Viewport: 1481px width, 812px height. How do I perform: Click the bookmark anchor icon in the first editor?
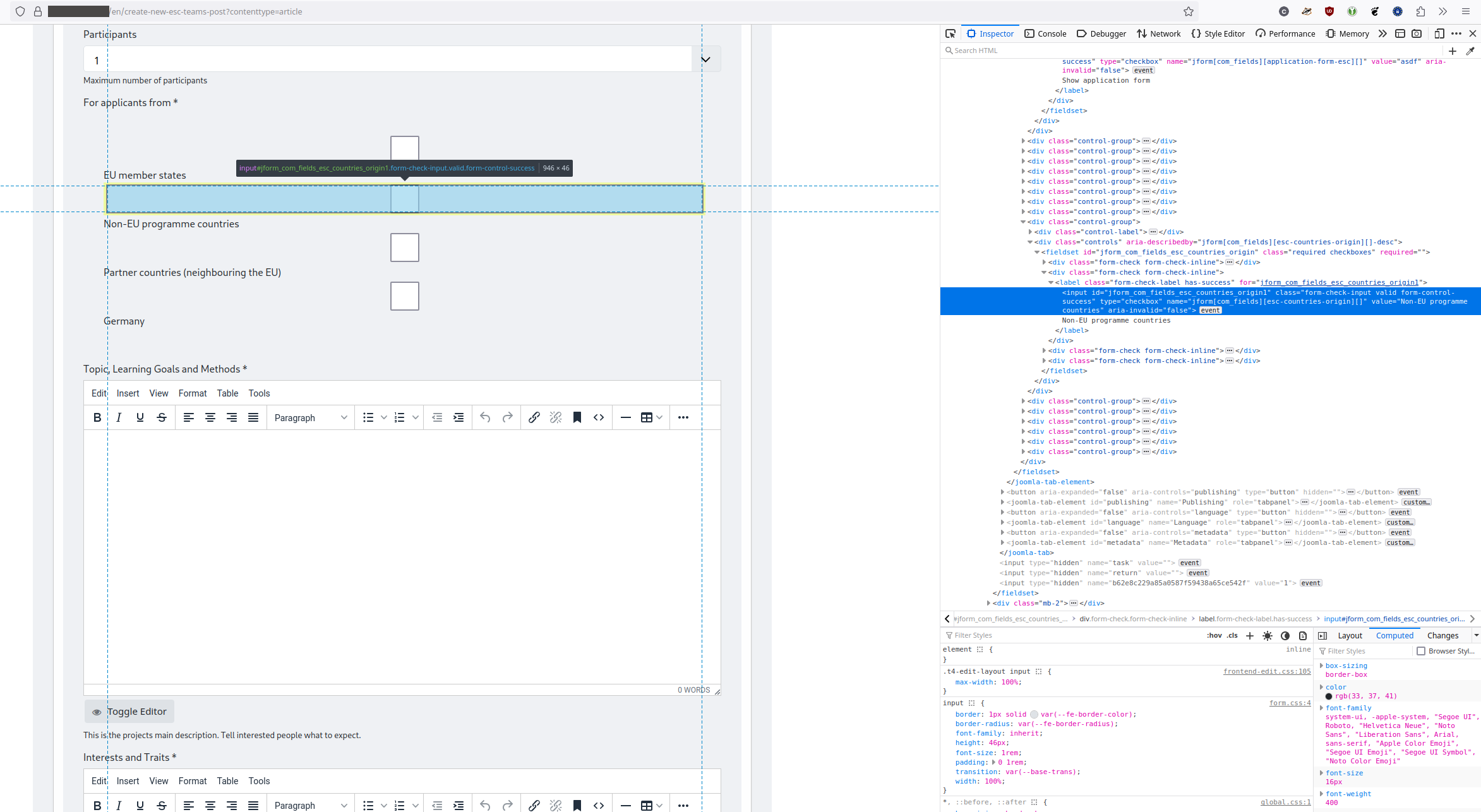click(577, 417)
